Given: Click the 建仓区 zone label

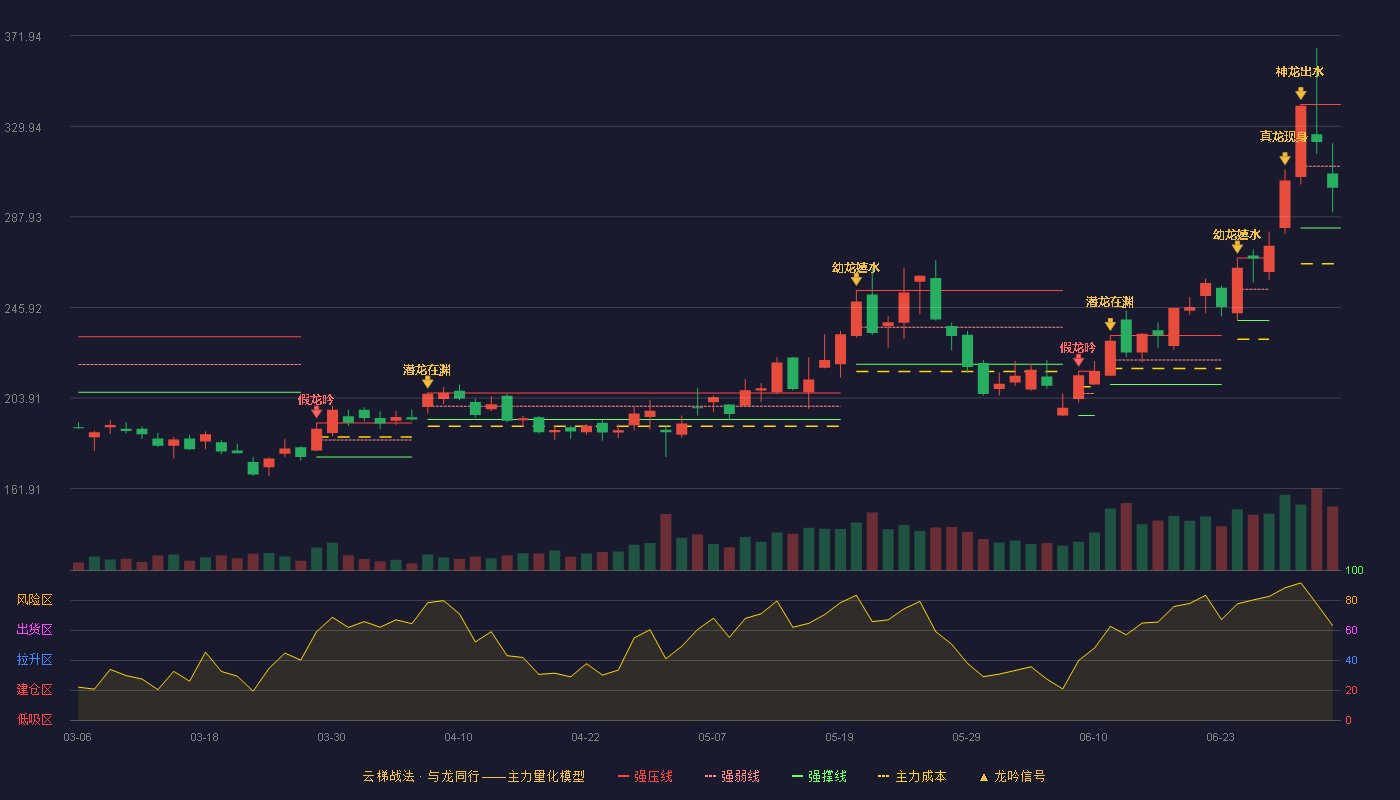Looking at the screenshot, I should pyautogui.click(x=34, y=690).
